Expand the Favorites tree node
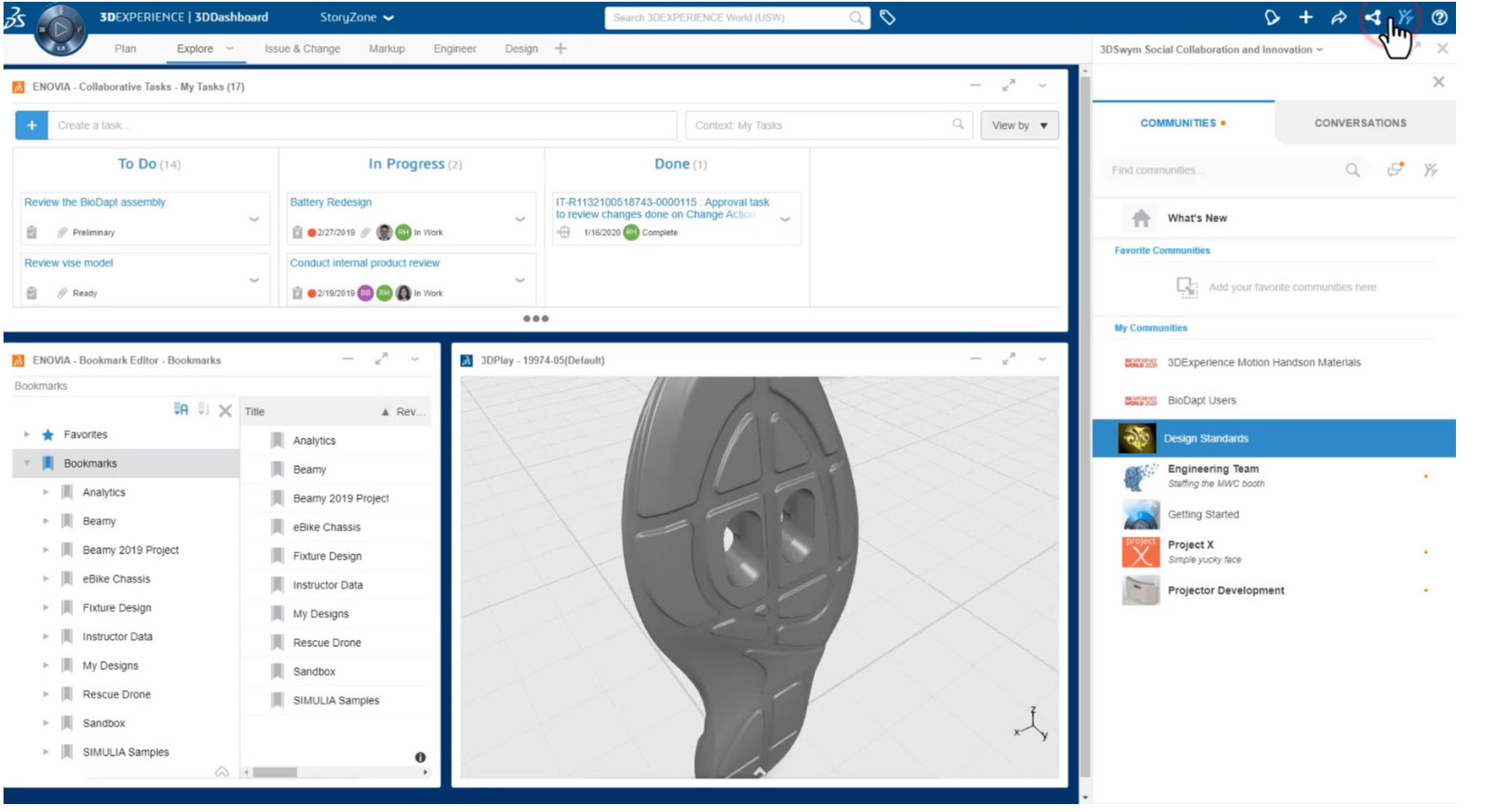 pos(26,434)
